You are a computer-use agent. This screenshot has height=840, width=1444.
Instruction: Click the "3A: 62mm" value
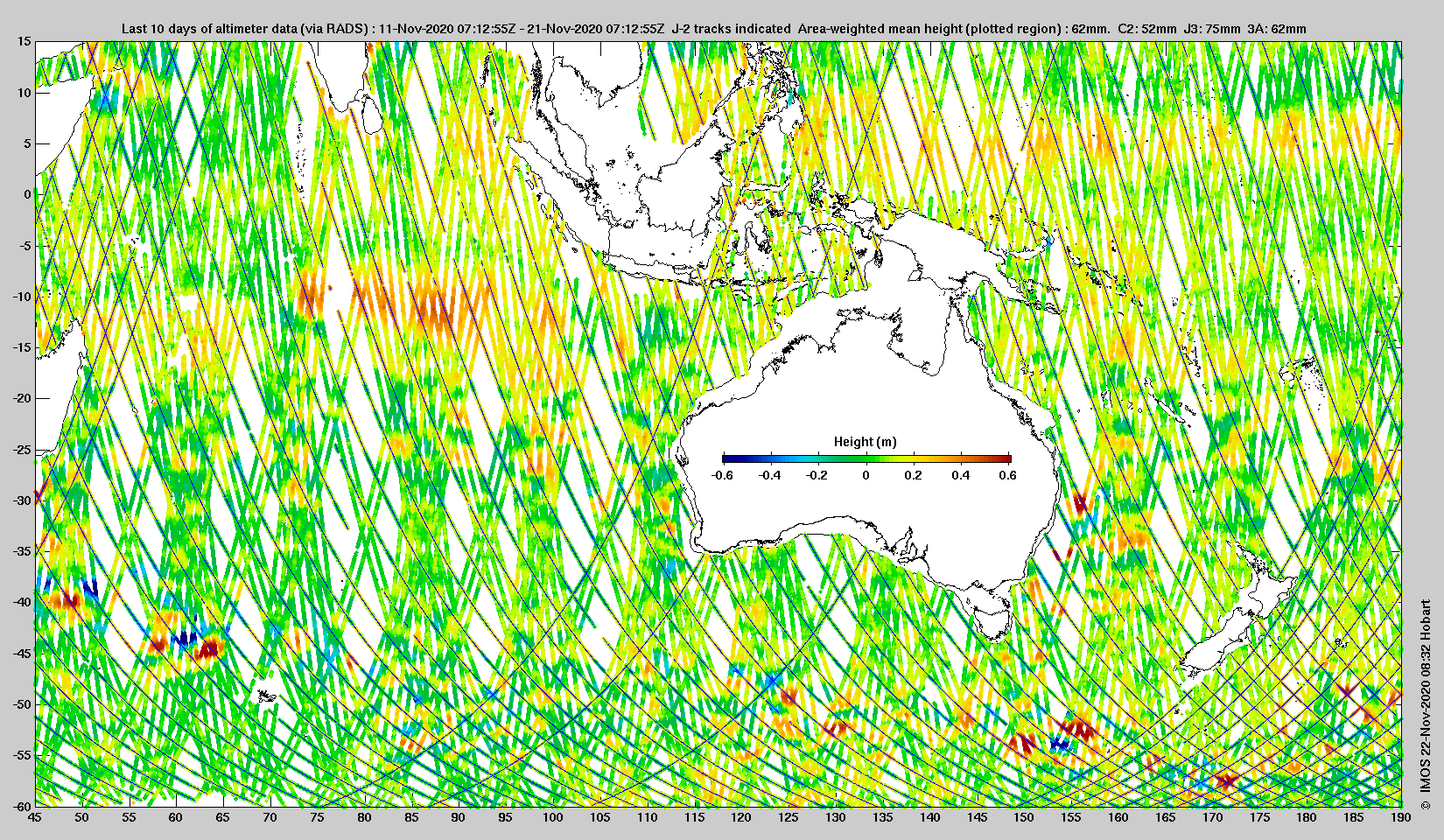(x=1276, y=29)
